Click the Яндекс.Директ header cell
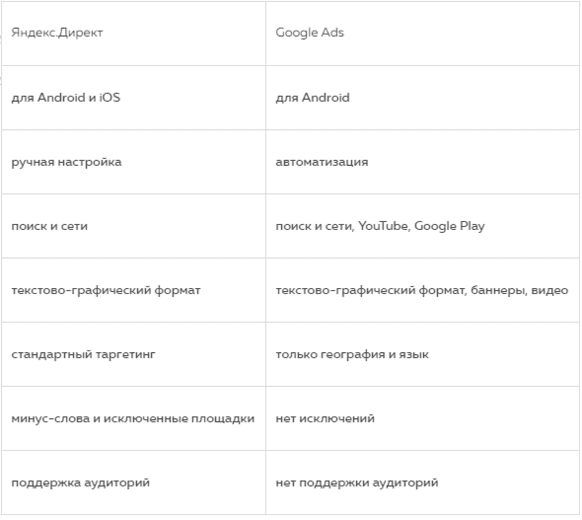The width and height of the screenshot is (582, 520). pyautogui.click(x=134, y=33)
